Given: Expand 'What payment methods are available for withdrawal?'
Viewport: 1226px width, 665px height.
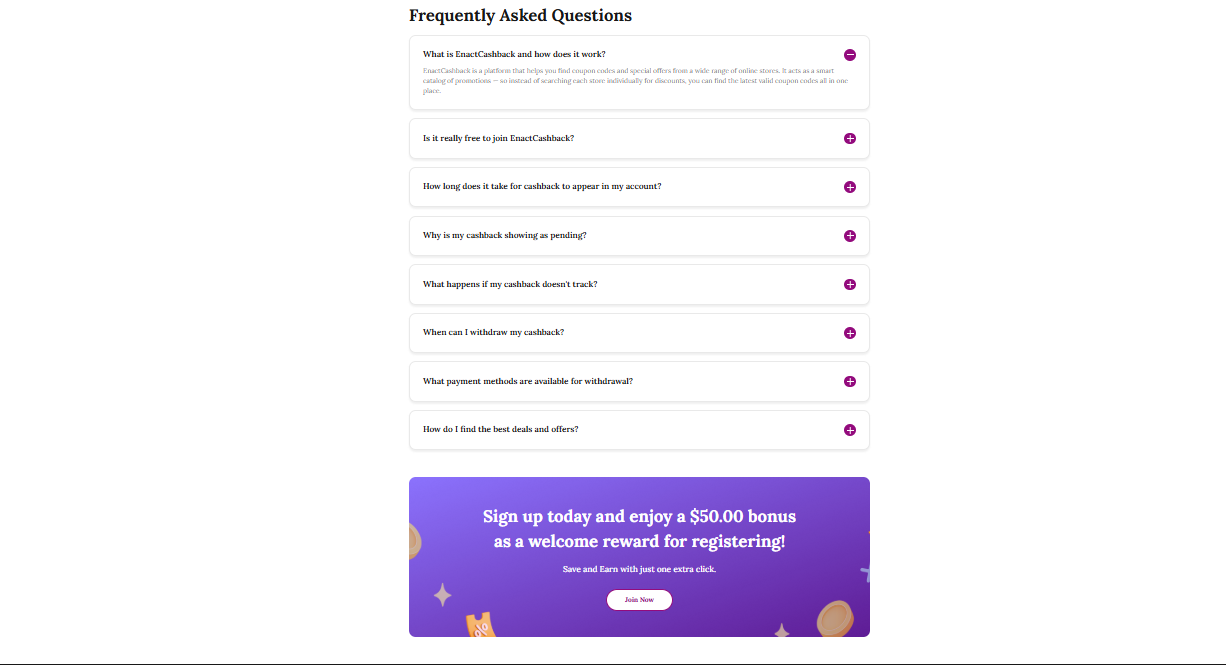Looking at the screenshot, I should (x=528, y=381).
